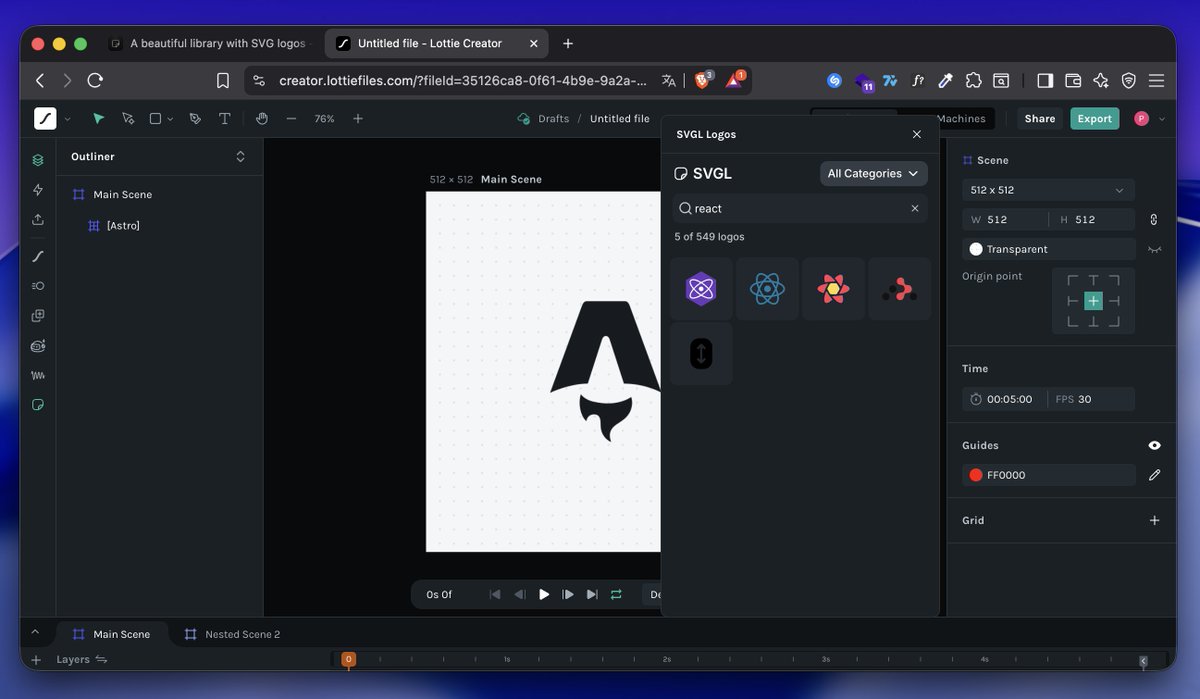
Task: Select the rectangle Shape tool
Action: click(155, 118)
